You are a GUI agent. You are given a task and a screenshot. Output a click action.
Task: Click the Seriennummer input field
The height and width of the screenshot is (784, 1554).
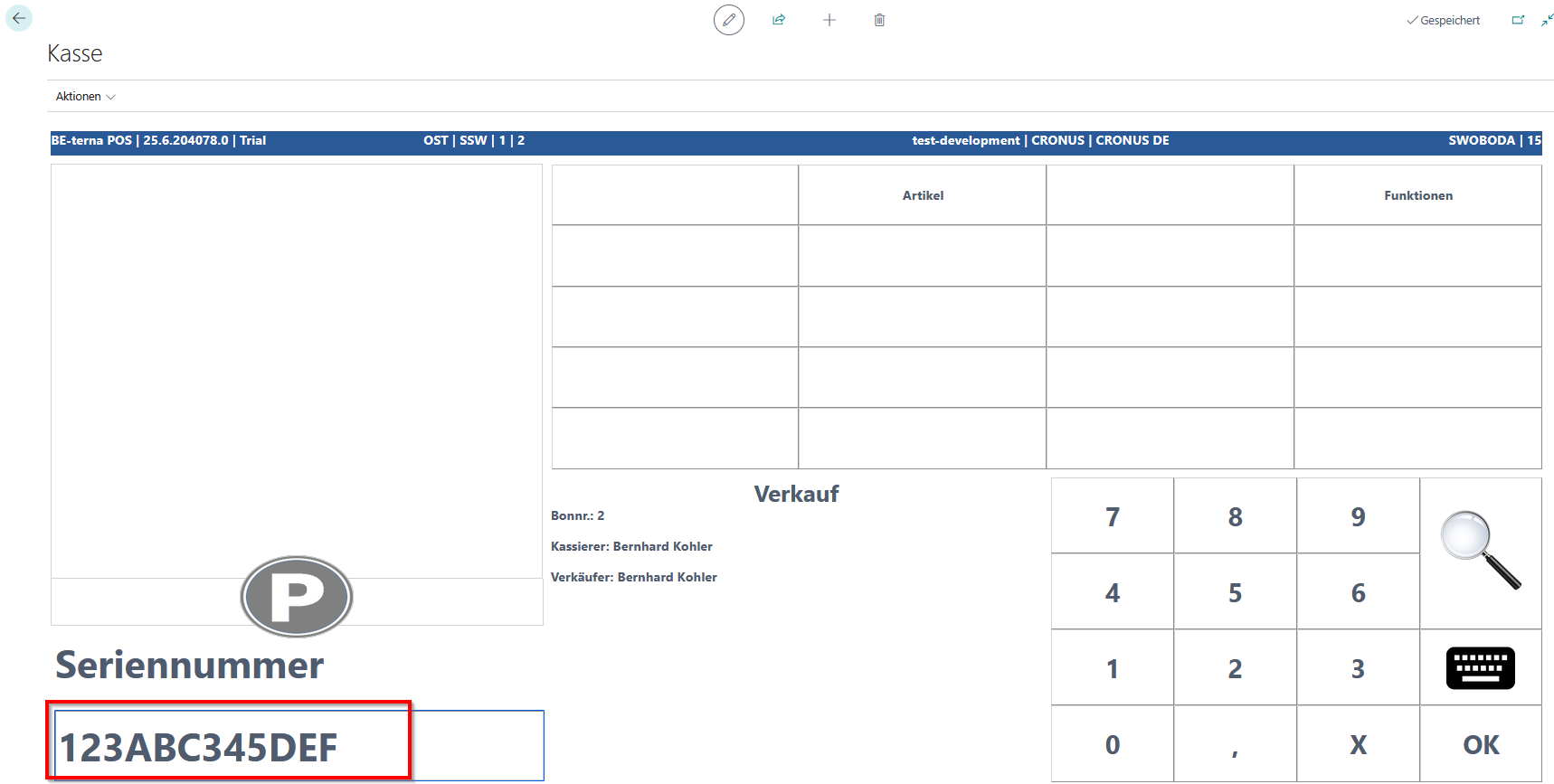point(298,746)
